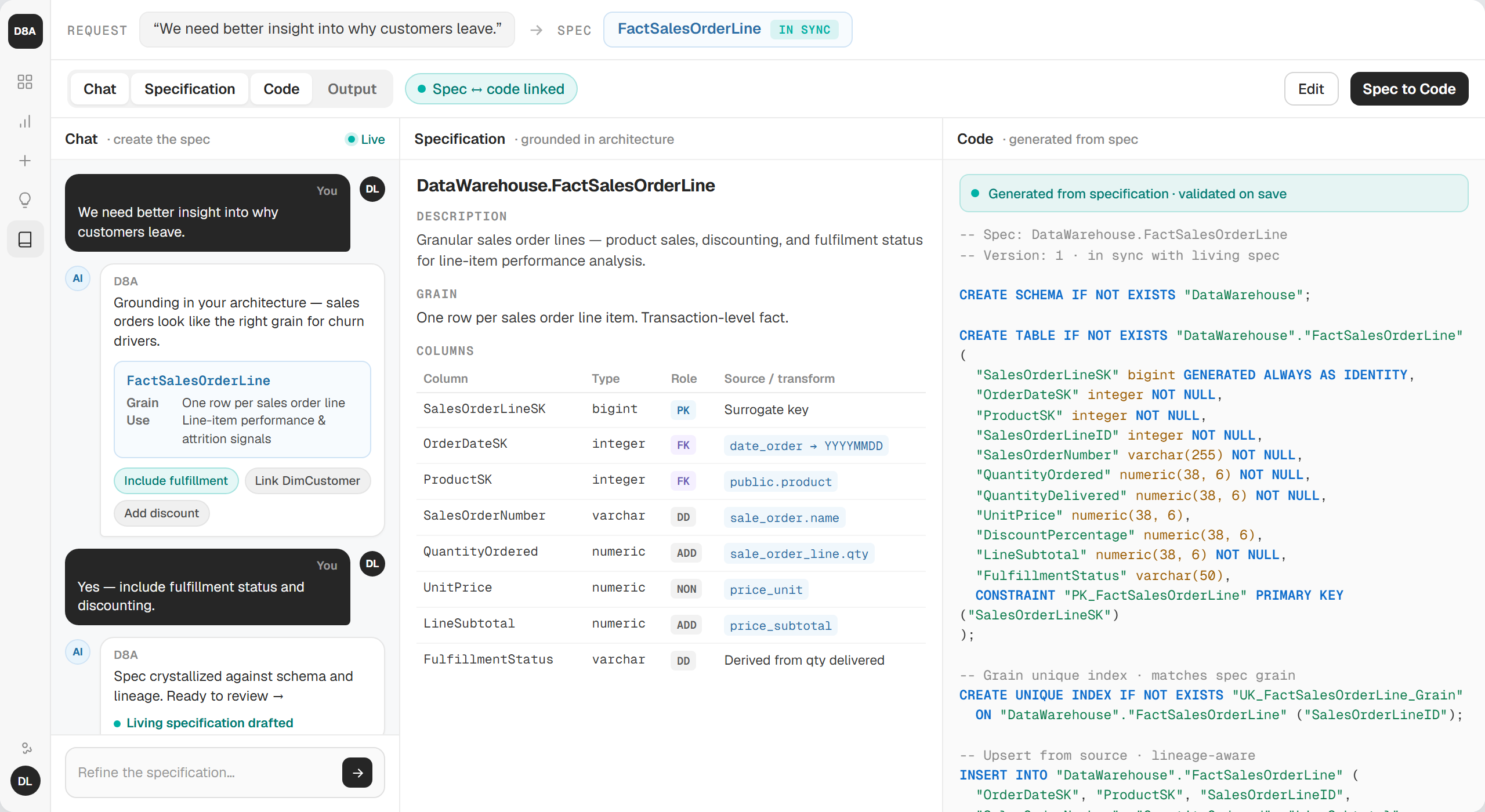Click the FK badge for OrderDateSK
This screenshot has height=812, width=1485.
pos(683,445)
